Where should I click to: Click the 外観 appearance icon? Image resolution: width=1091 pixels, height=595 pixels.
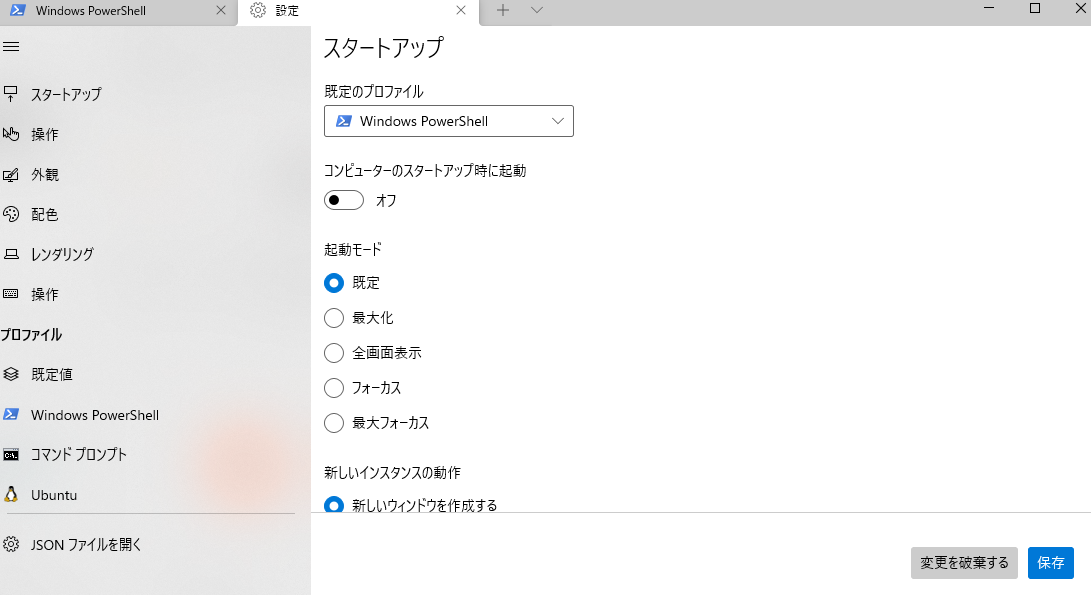click(10, 174)
